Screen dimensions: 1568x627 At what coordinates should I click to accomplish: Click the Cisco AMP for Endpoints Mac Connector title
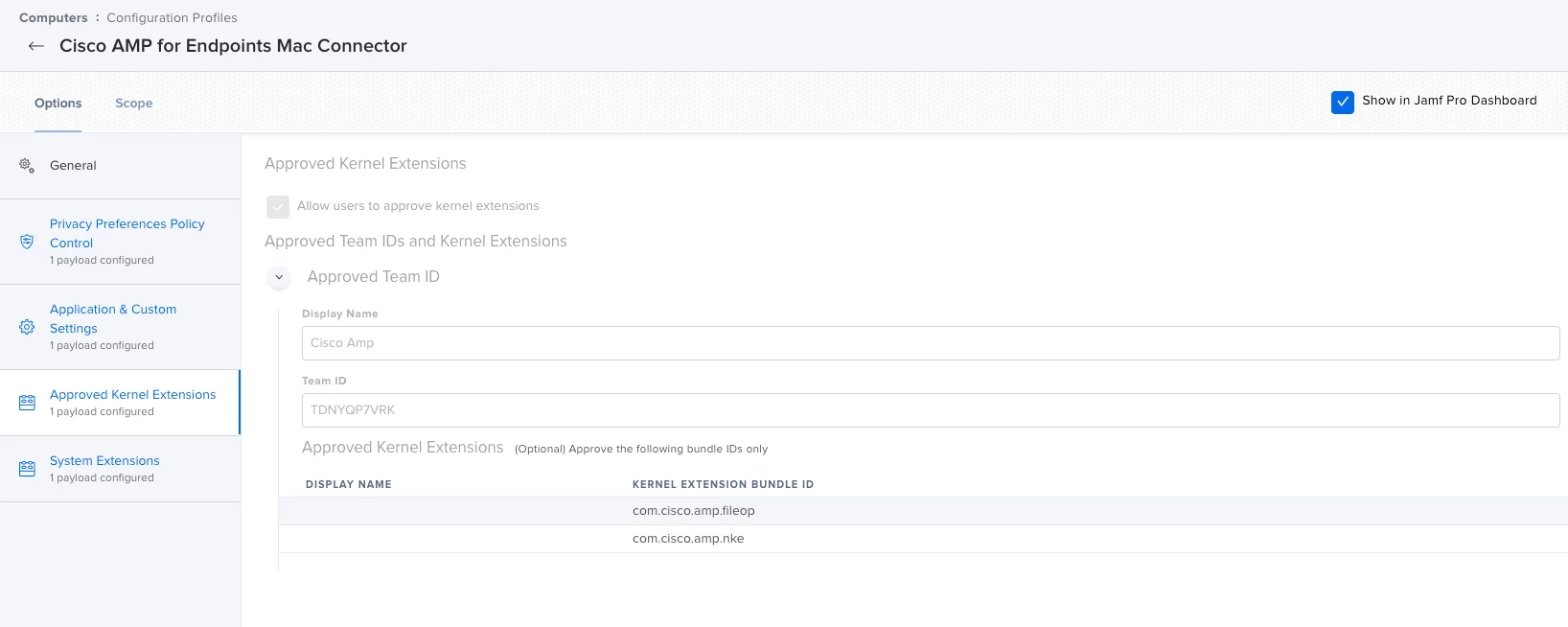[x=233, y=46]
